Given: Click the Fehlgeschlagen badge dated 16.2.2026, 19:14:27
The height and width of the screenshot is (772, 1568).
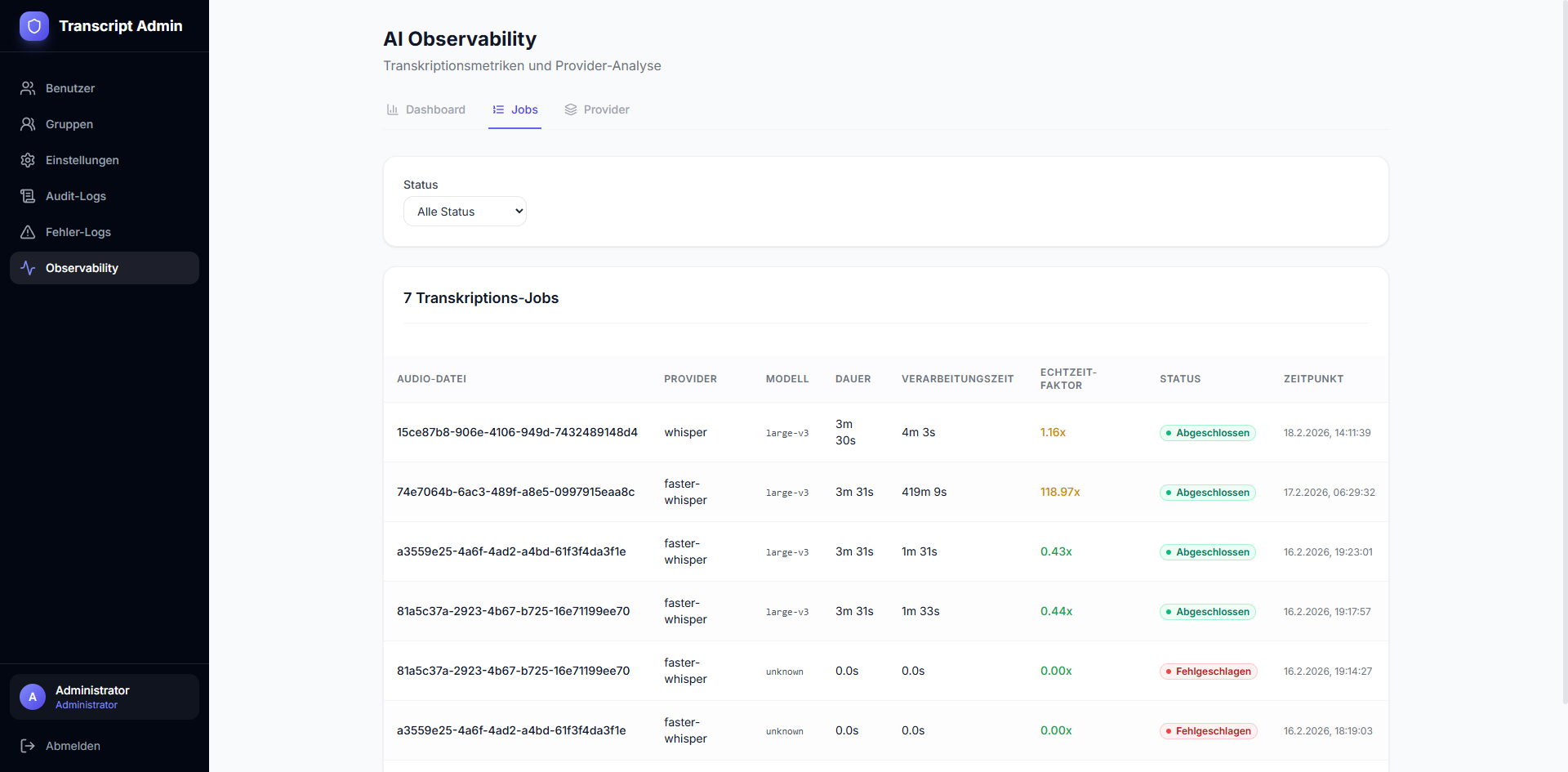Looking at the screenshot, I should [1208, 672].
